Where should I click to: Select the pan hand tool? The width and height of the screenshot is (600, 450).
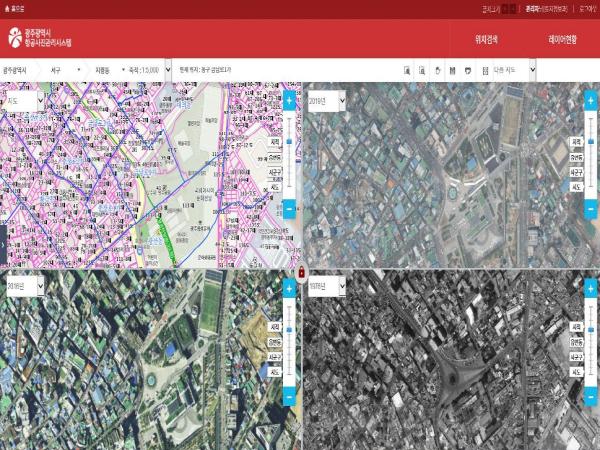(x=438, y=71)
